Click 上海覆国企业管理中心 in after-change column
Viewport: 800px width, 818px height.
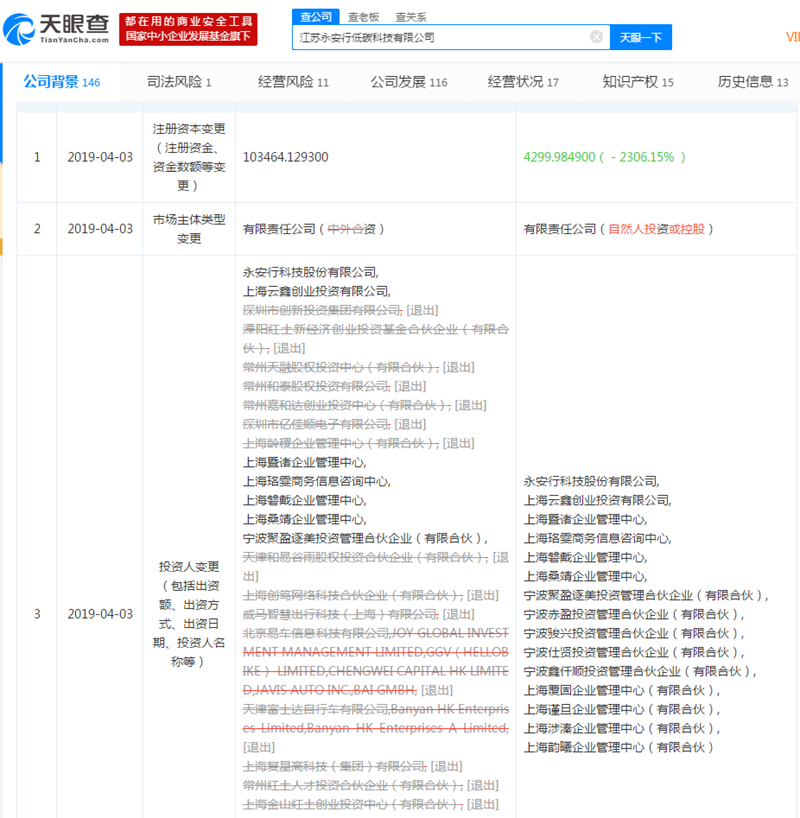622,690
